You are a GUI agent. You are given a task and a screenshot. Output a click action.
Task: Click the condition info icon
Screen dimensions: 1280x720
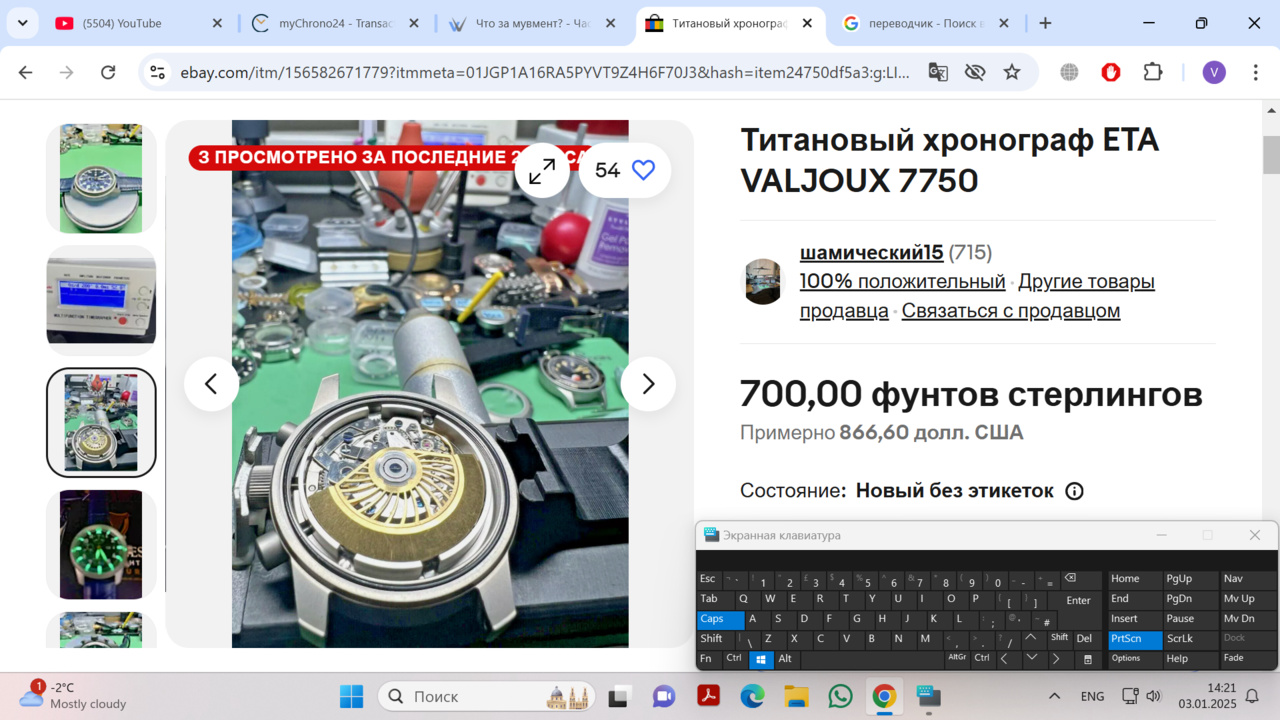(1074, 491)
